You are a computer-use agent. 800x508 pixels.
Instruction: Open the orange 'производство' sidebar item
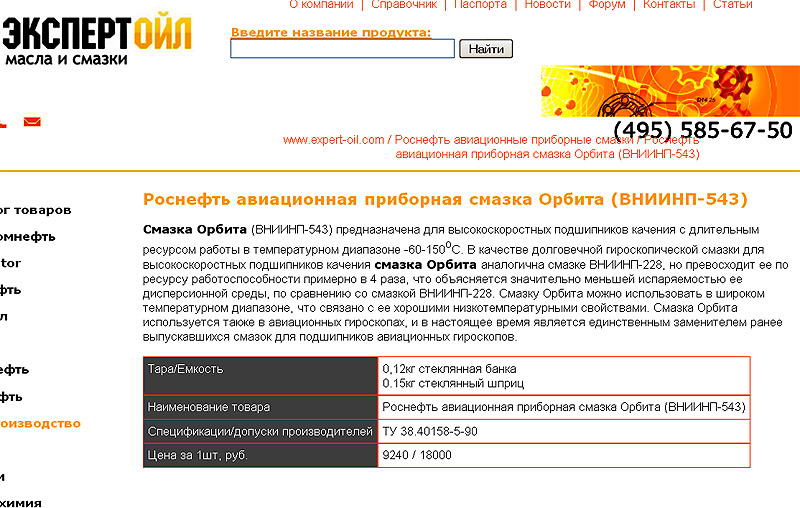[40, 424]
